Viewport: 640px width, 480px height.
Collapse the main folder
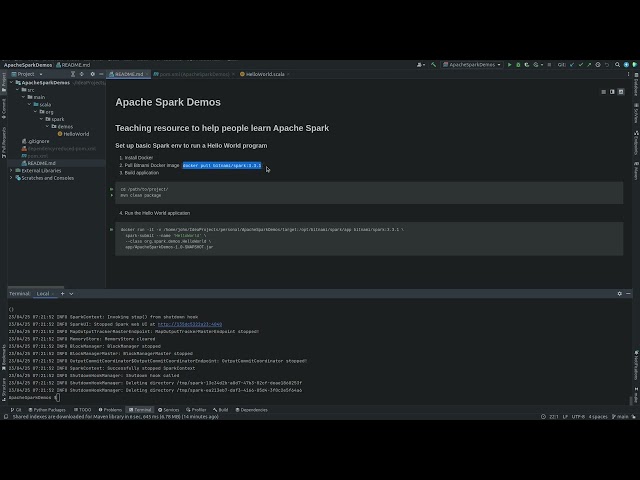pos(24,97)
